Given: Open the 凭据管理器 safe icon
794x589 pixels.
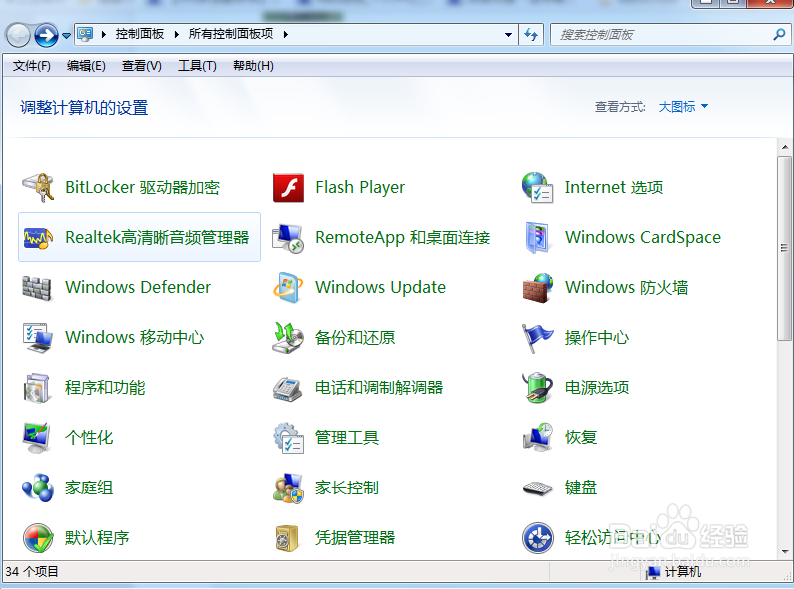Looking at the screenshot, I should coord(287,538).
